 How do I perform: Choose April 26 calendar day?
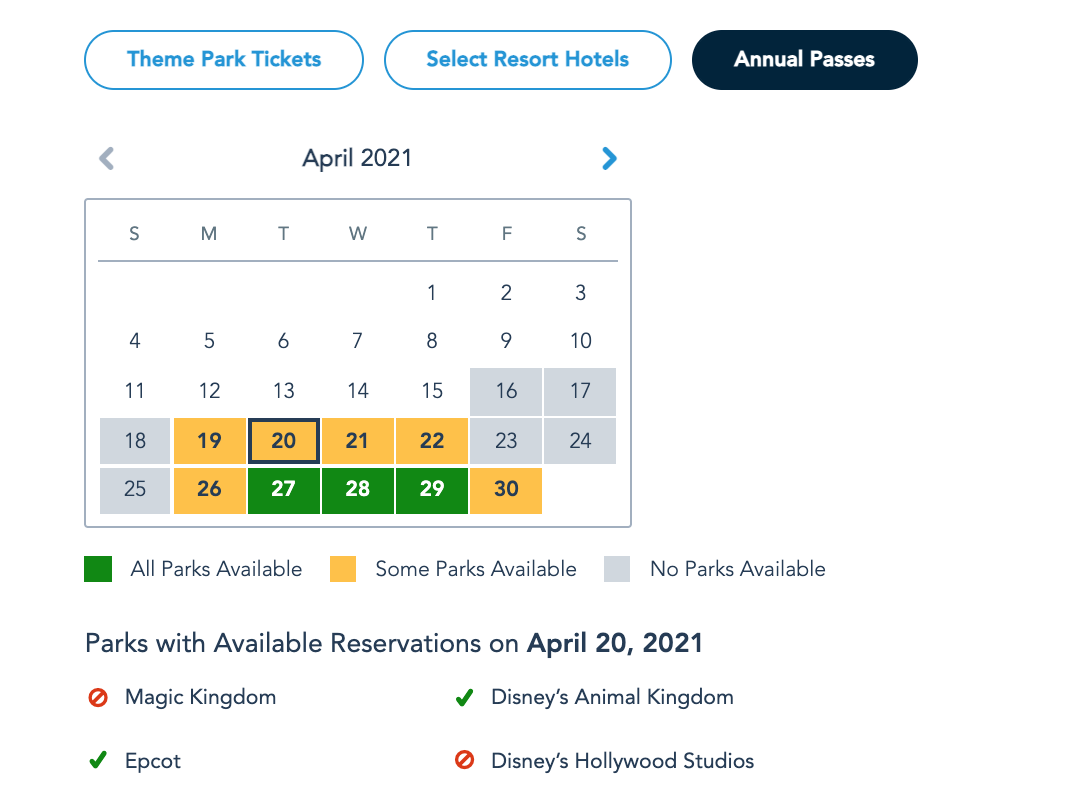coord(209,490)
